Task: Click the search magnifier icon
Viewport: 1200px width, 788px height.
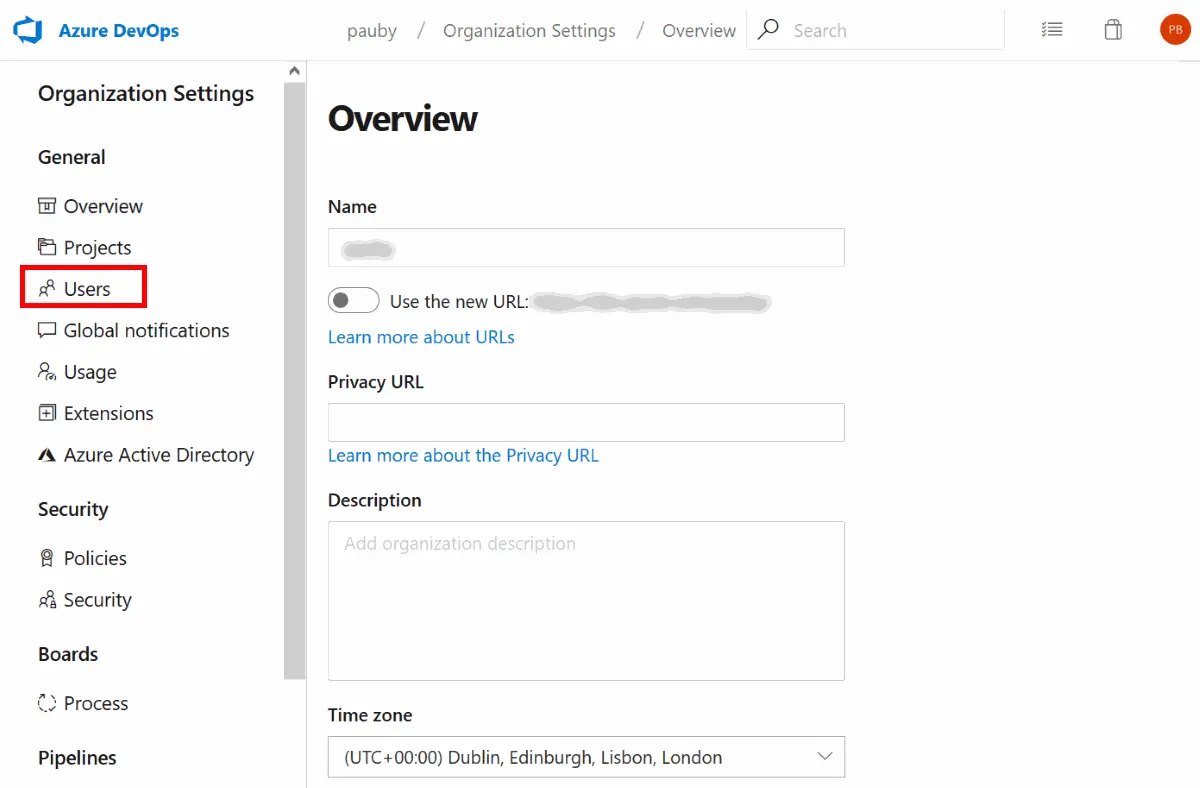Action: pyautogui.click(x=768, y=30)
